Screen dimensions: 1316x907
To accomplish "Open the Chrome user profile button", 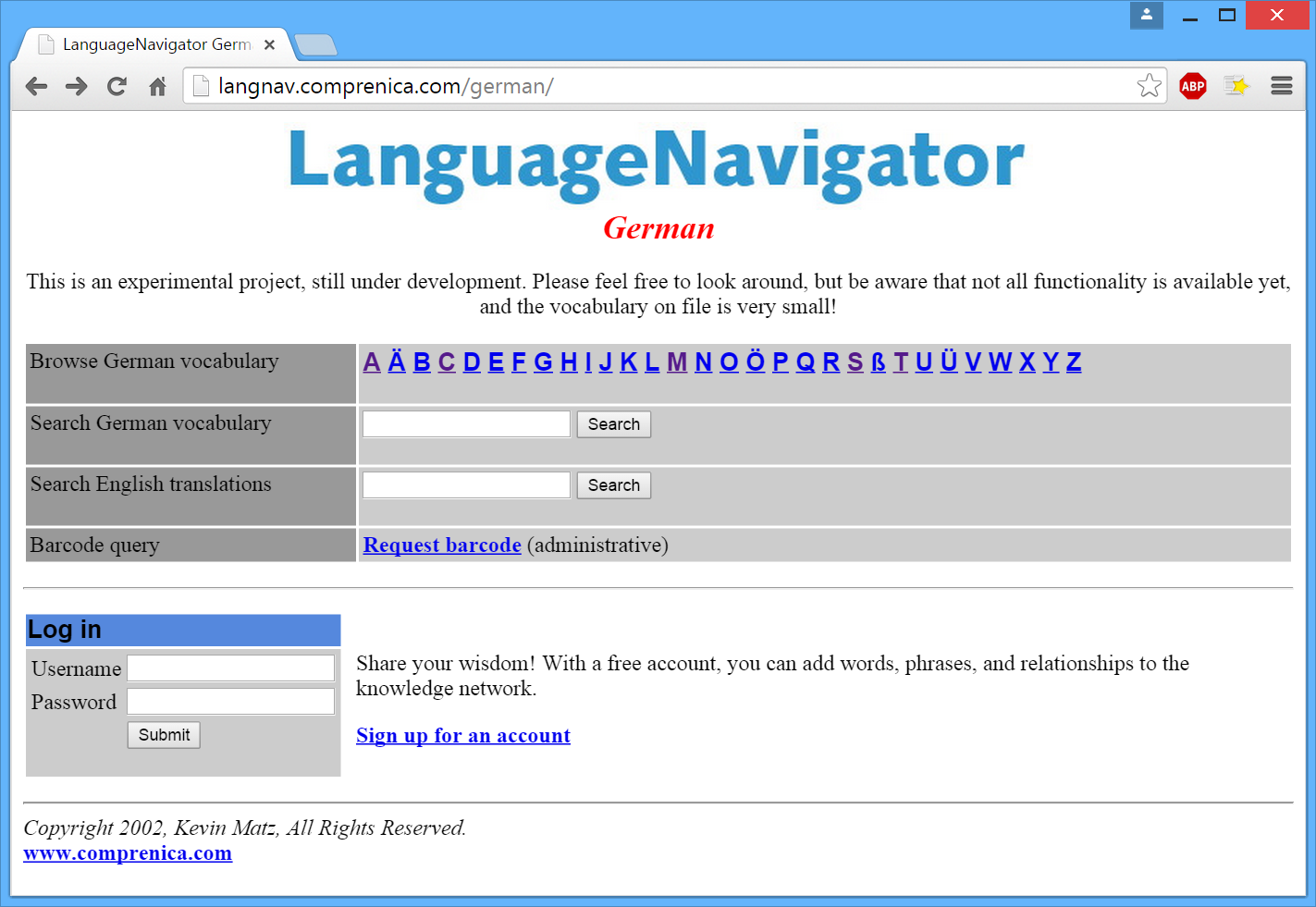I will pyautogui.click(x=1146, y=15).
